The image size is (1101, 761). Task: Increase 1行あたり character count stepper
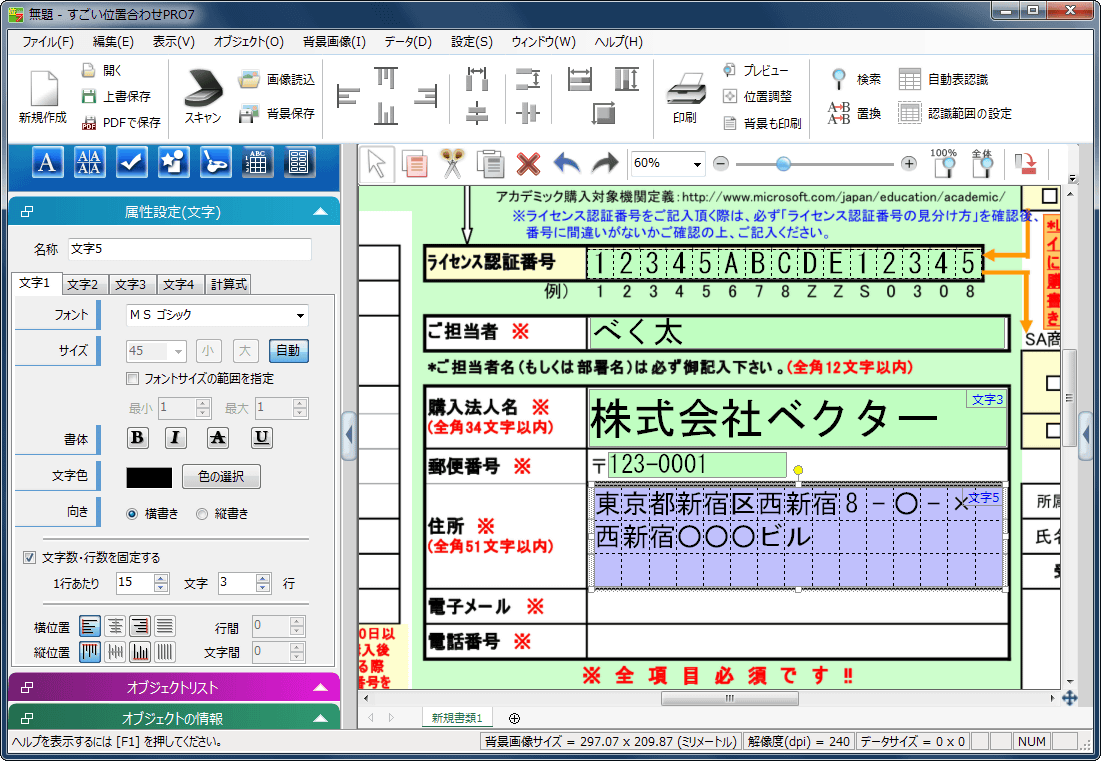tap(161, 578)
